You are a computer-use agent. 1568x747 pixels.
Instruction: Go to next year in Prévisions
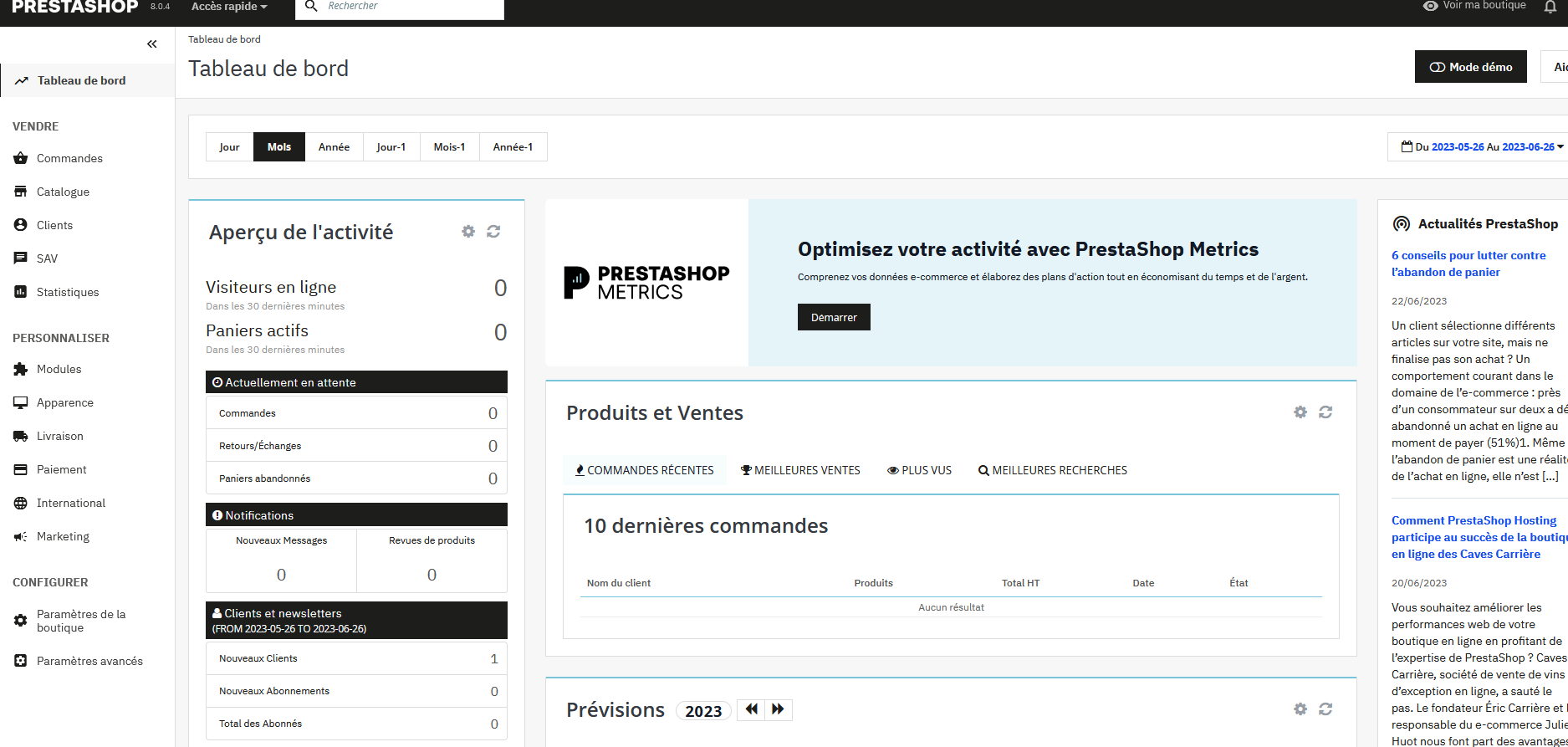778,709
